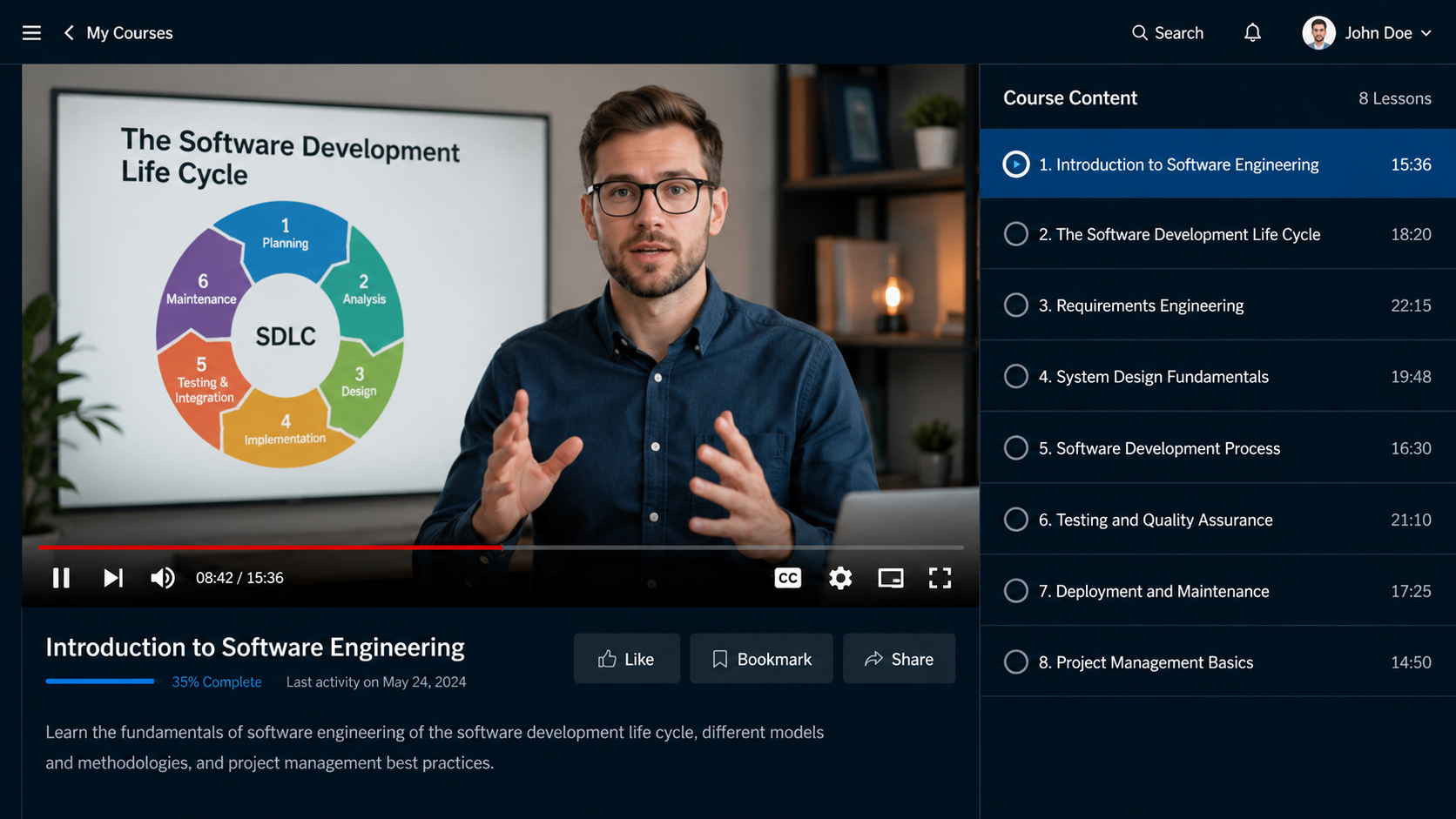Click the Course Content heading
Screen dimensions: 1456x819
[x=1070, y=98]
